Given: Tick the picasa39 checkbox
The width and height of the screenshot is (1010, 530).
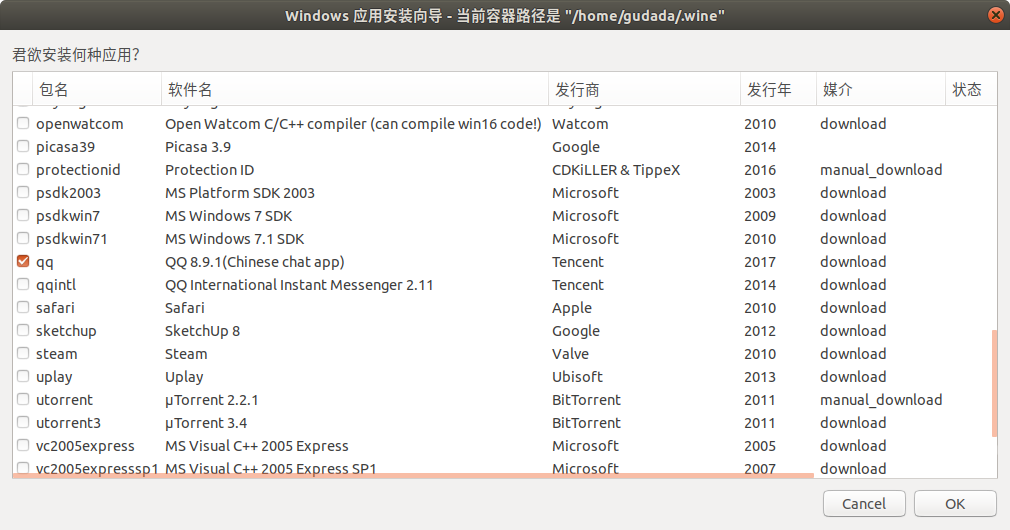Looking at the screenshot, I should pyautogui.click(x=23, y=146).
